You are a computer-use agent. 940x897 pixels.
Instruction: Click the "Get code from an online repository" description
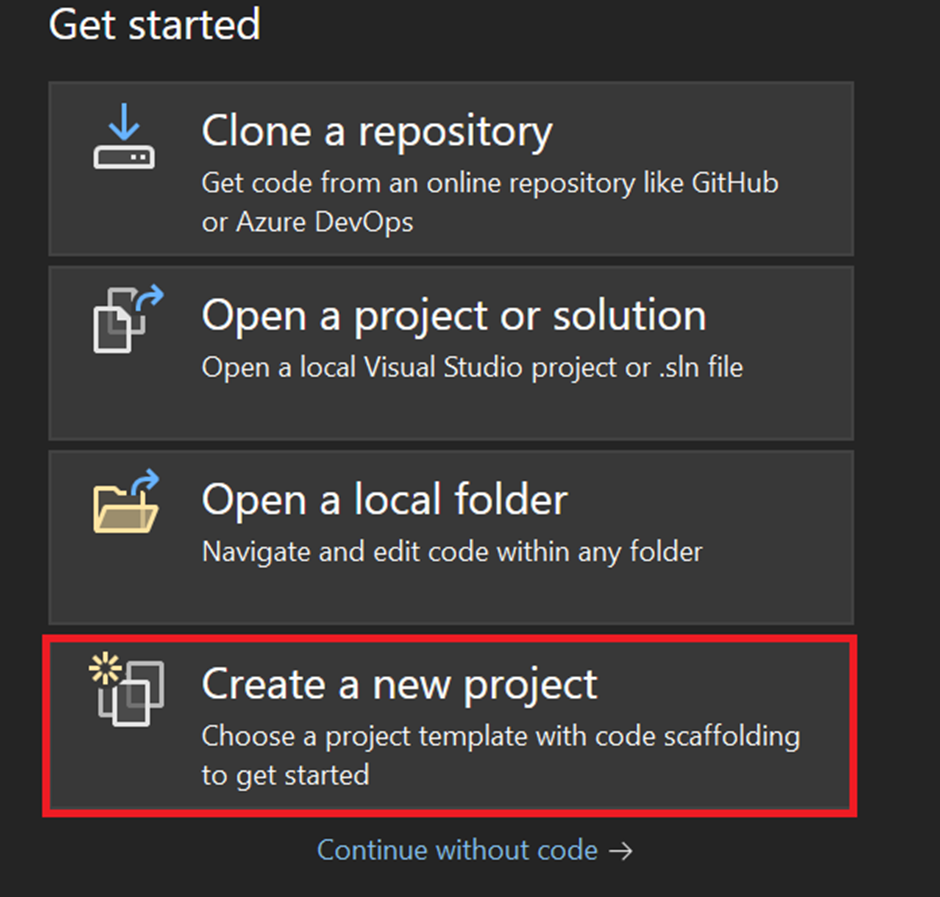point(490,183)
